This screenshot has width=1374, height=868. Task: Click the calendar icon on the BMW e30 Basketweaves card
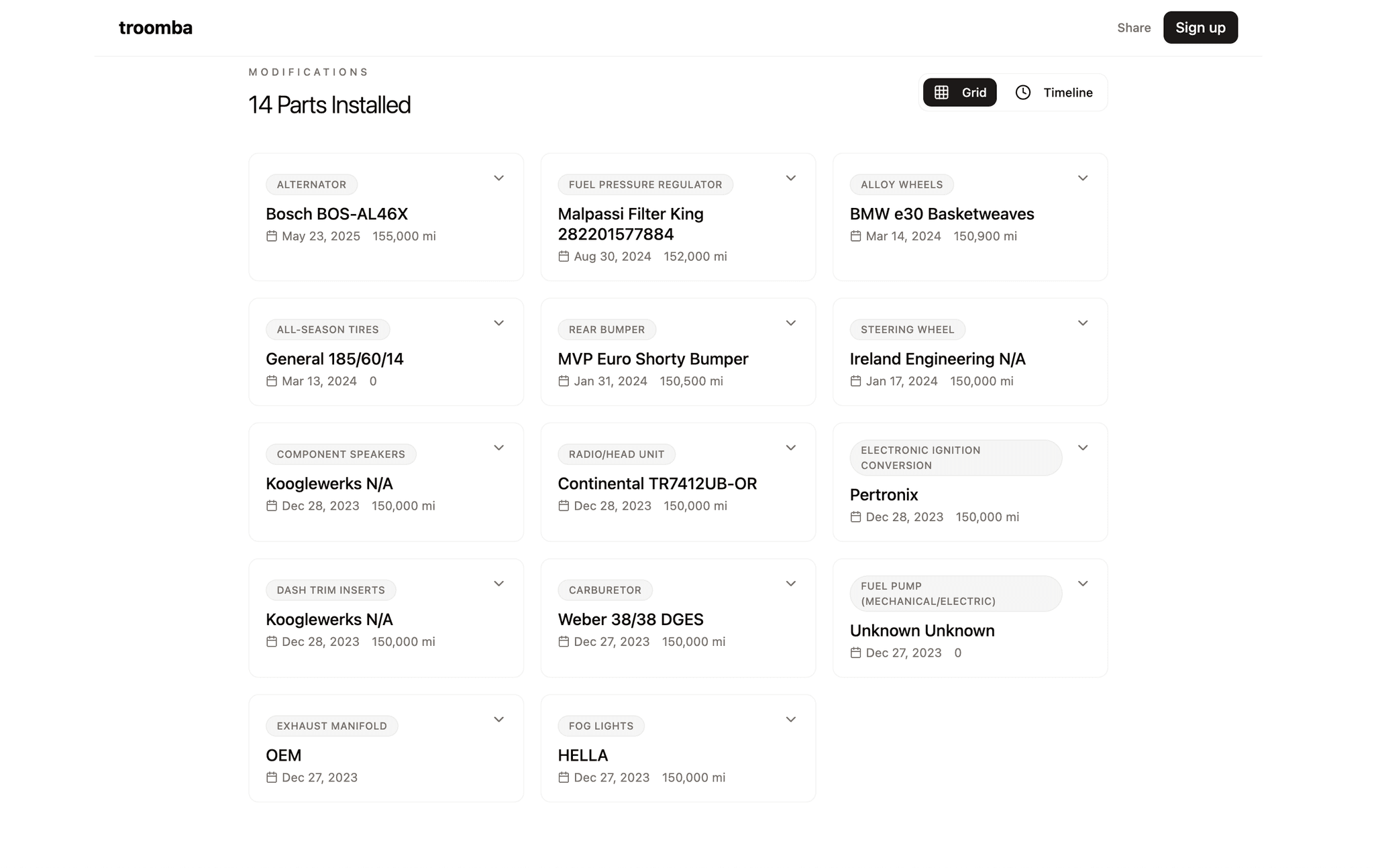855,236
